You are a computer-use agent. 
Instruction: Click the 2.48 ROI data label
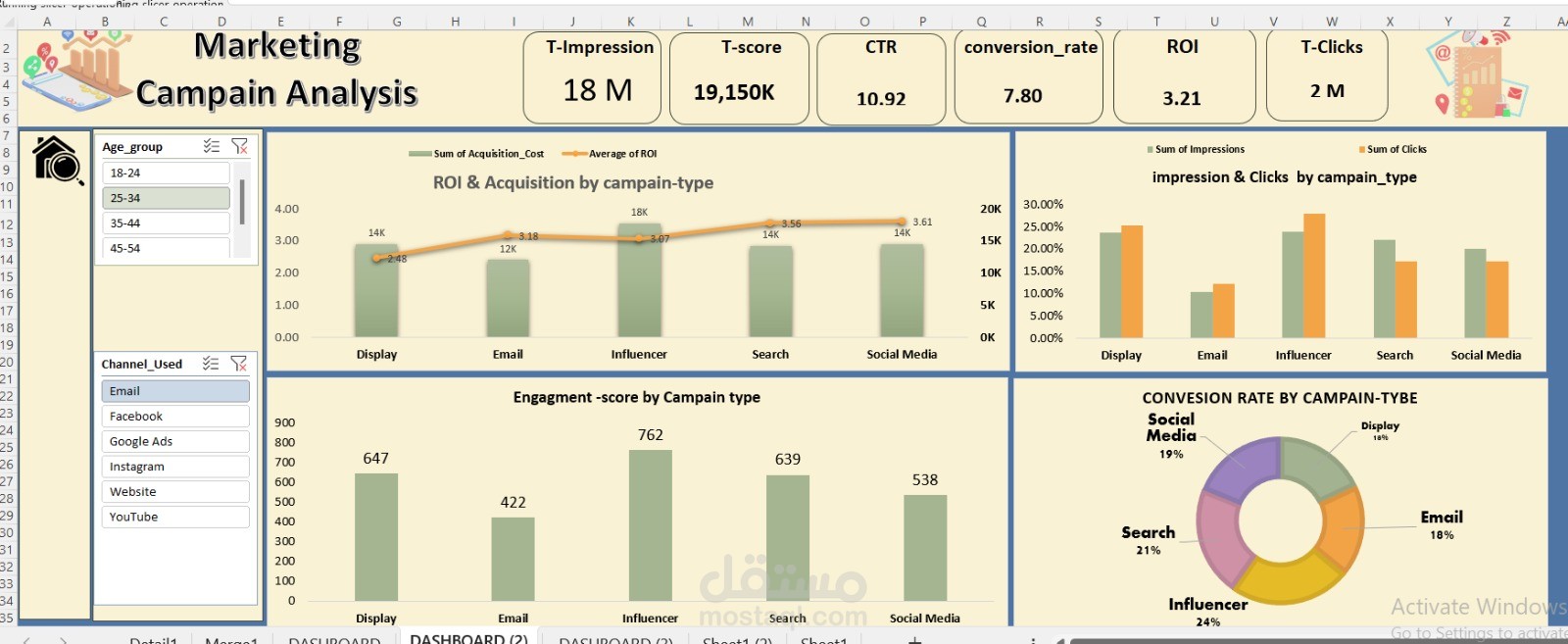(397, 259)
